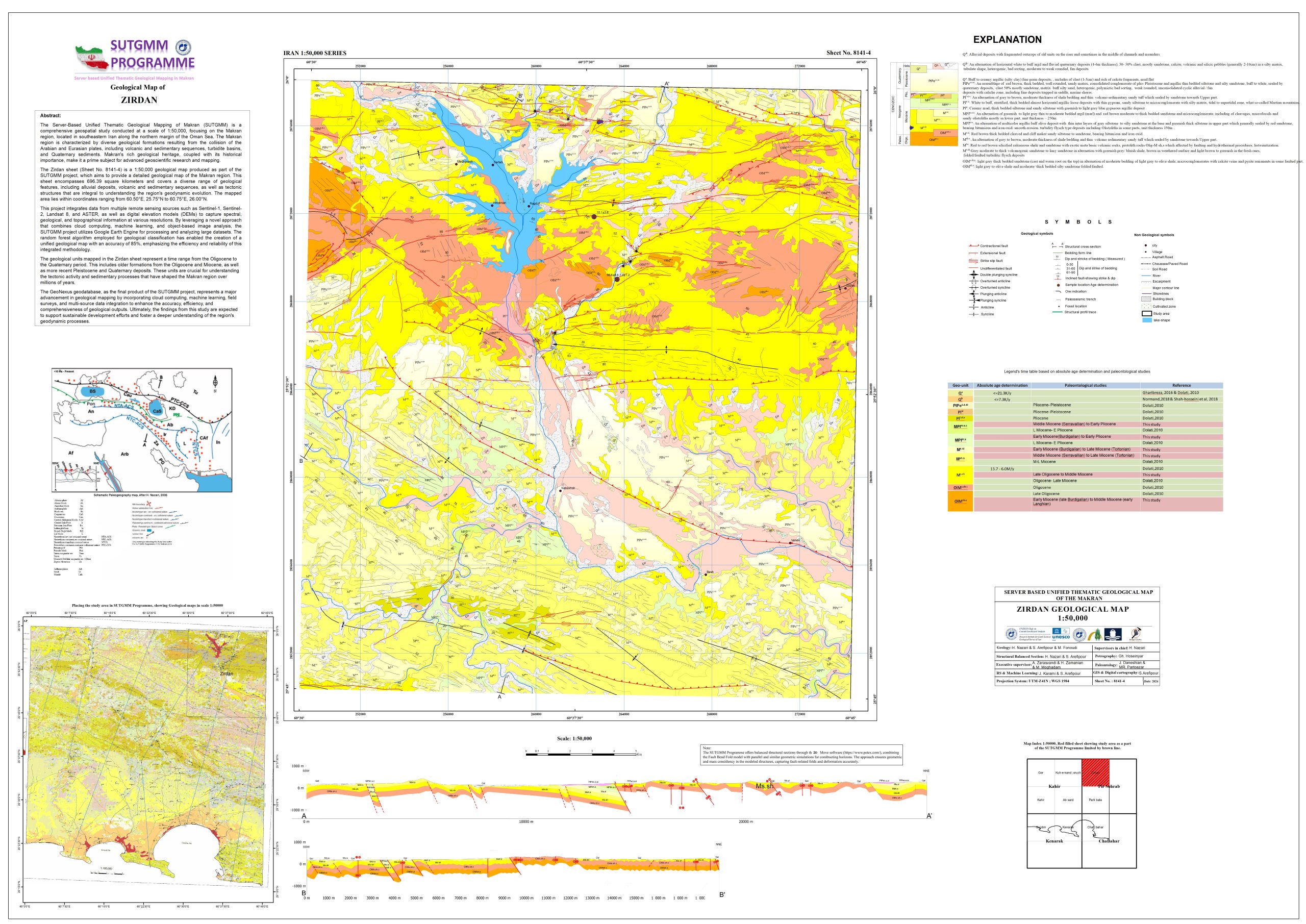1306x924 pixels.
Task: Click the Paleontological studies column header
Action: (1085, 385)
